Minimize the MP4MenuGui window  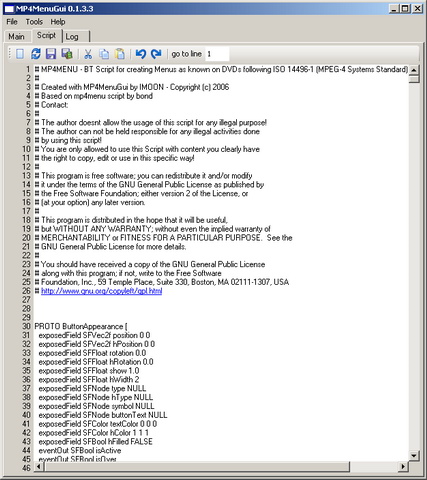[394, 9]
